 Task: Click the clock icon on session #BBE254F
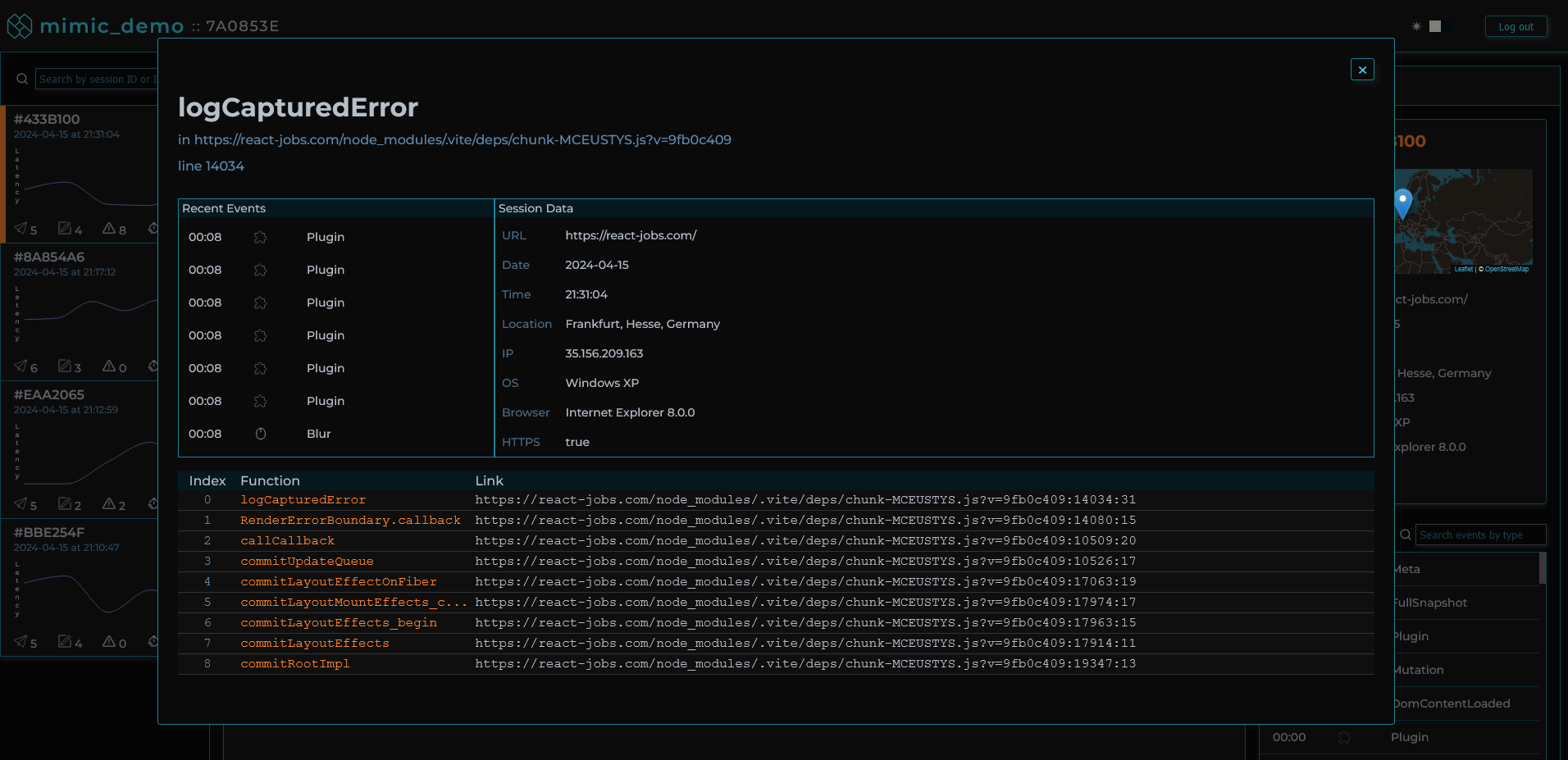(153, 642)
